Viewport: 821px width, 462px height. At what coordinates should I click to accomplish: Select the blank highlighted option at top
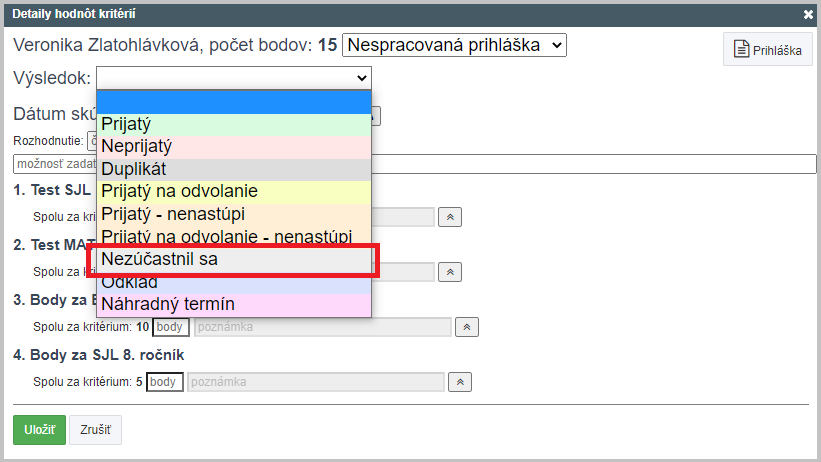[x=234, y=102]
